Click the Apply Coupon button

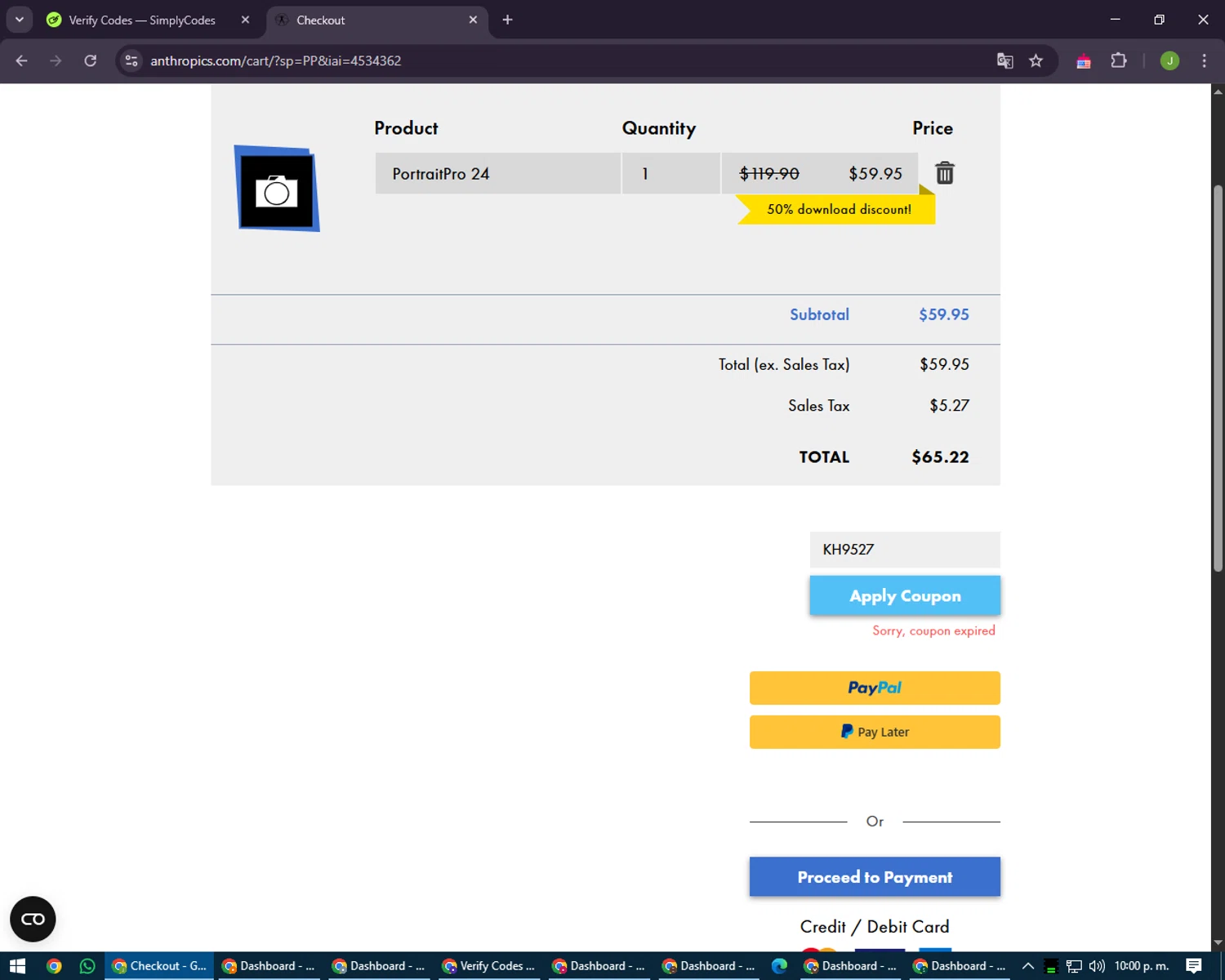pos(905,595)
